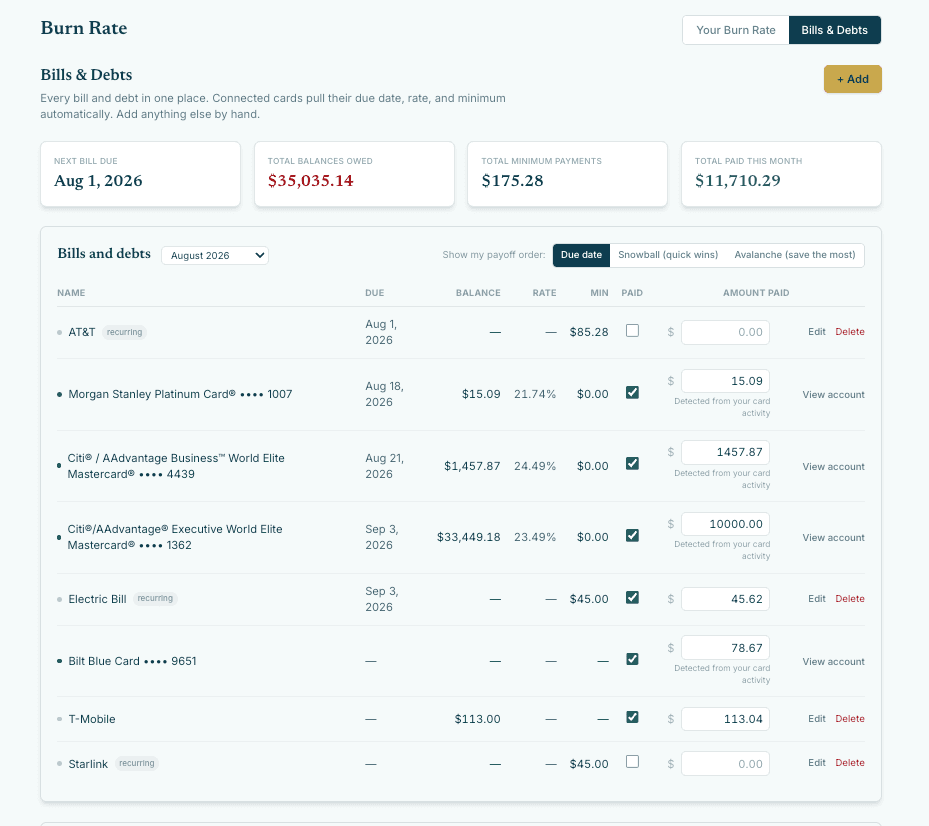Edit the AT&T bill
929x826 pixels.
coord(816,332)
